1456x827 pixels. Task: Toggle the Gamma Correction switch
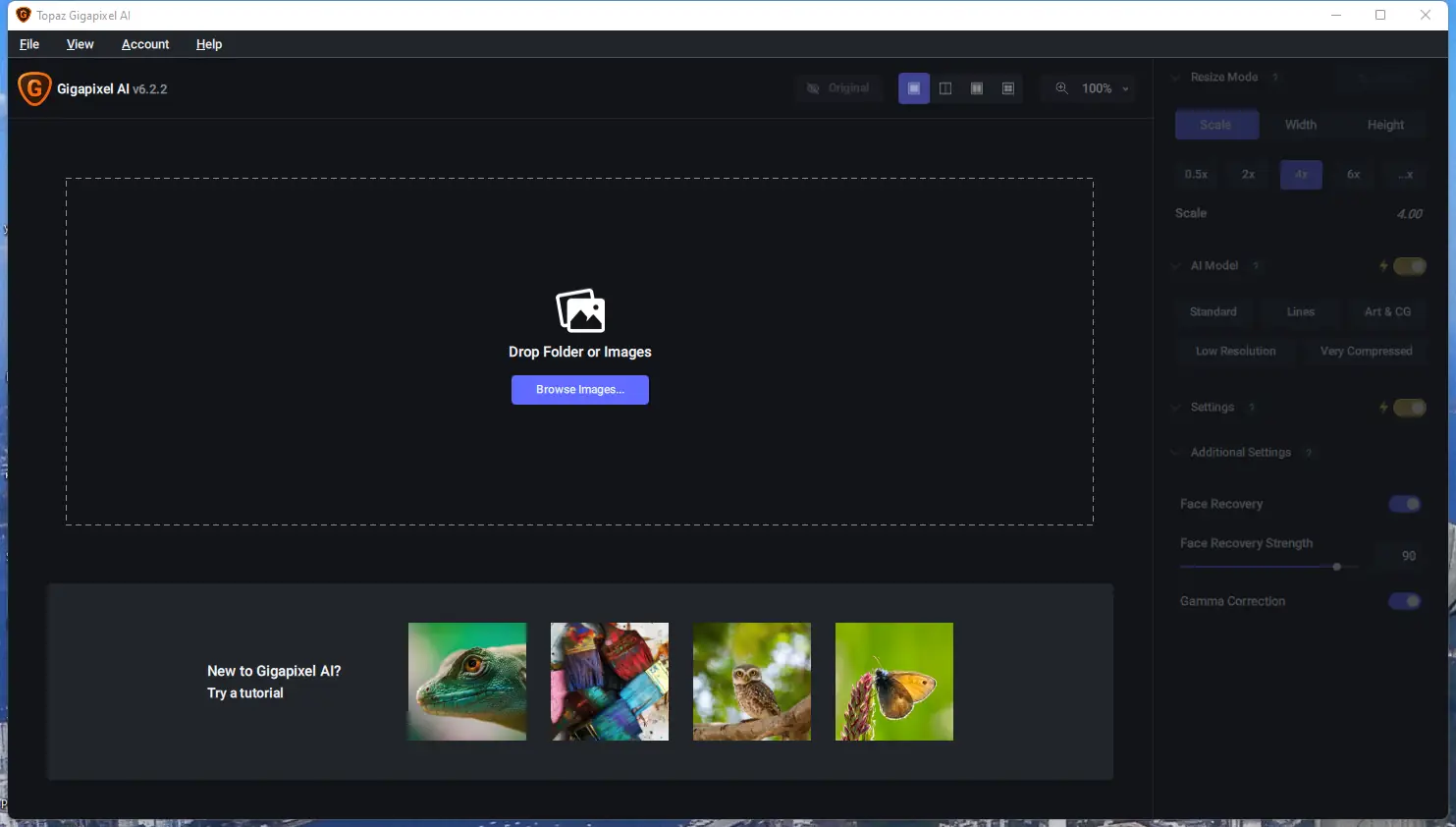(x=1405, y=601)
